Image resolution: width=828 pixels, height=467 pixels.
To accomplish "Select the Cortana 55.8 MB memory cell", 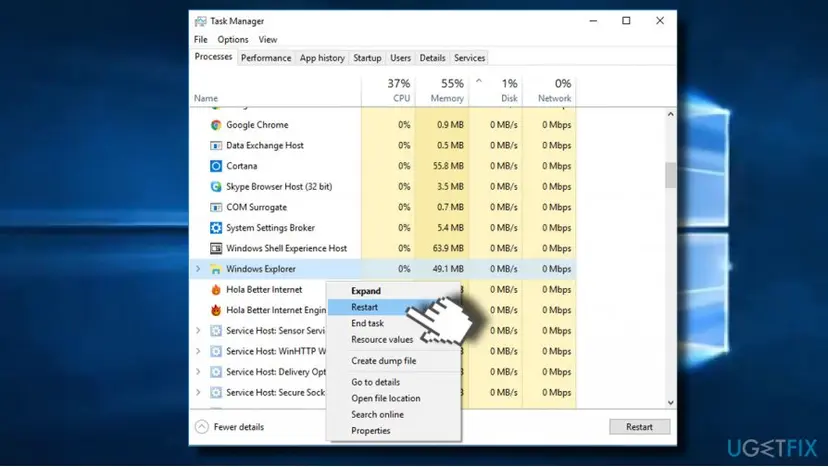I will (x=442, y=166).
